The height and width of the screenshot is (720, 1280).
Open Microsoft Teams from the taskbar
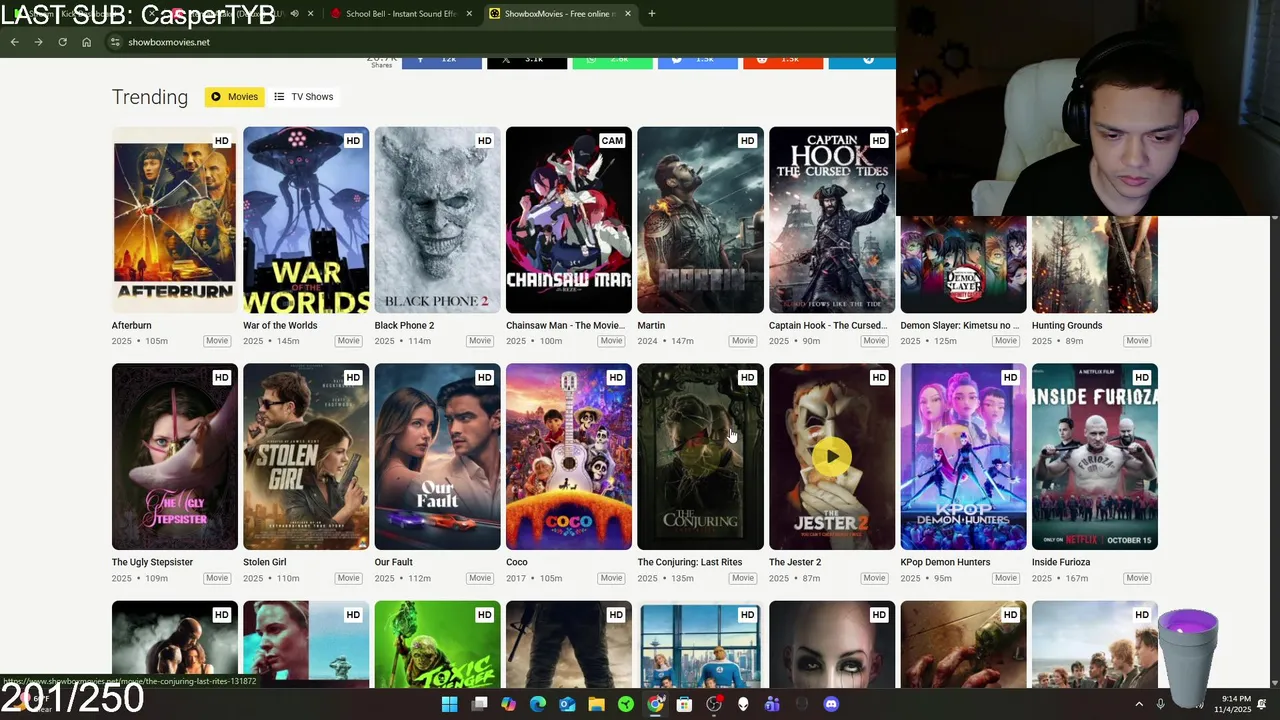772,704
